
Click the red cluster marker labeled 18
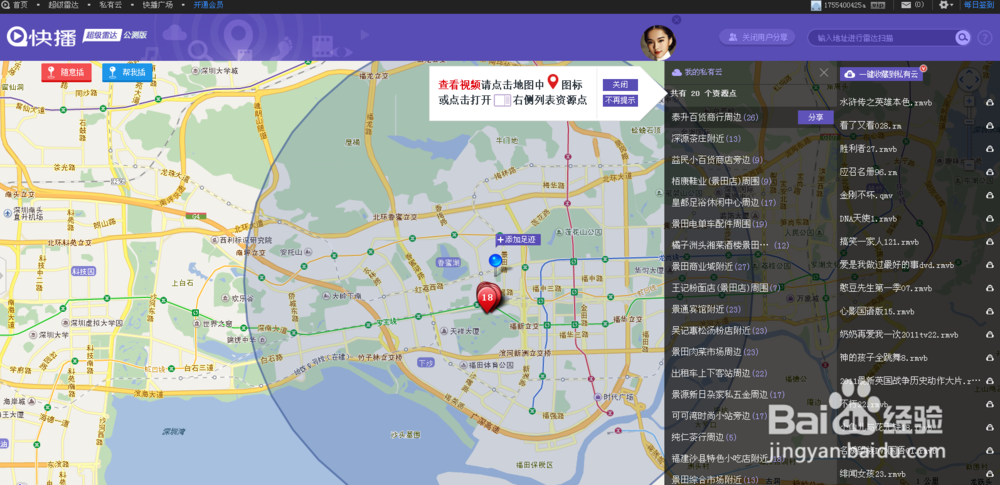point(488,297)
